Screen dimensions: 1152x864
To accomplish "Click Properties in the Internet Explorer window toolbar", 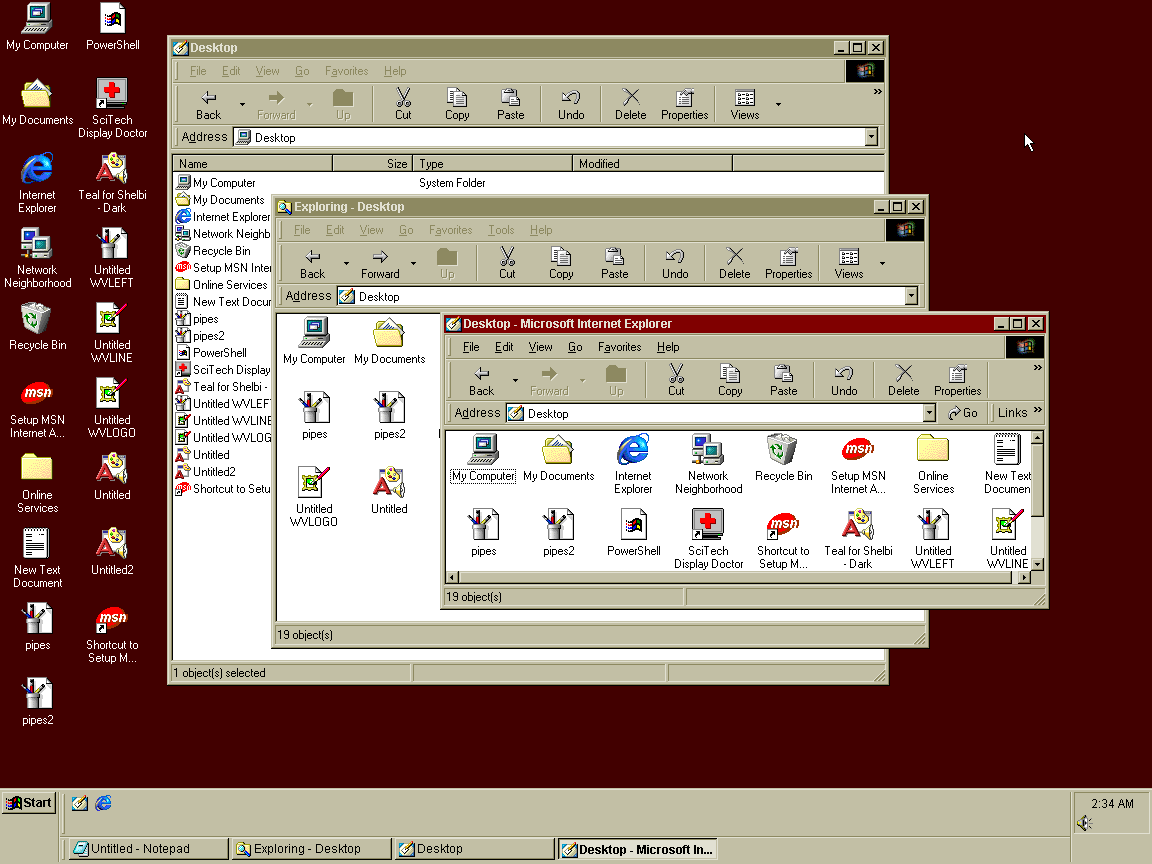I will [x=957, y=381].
